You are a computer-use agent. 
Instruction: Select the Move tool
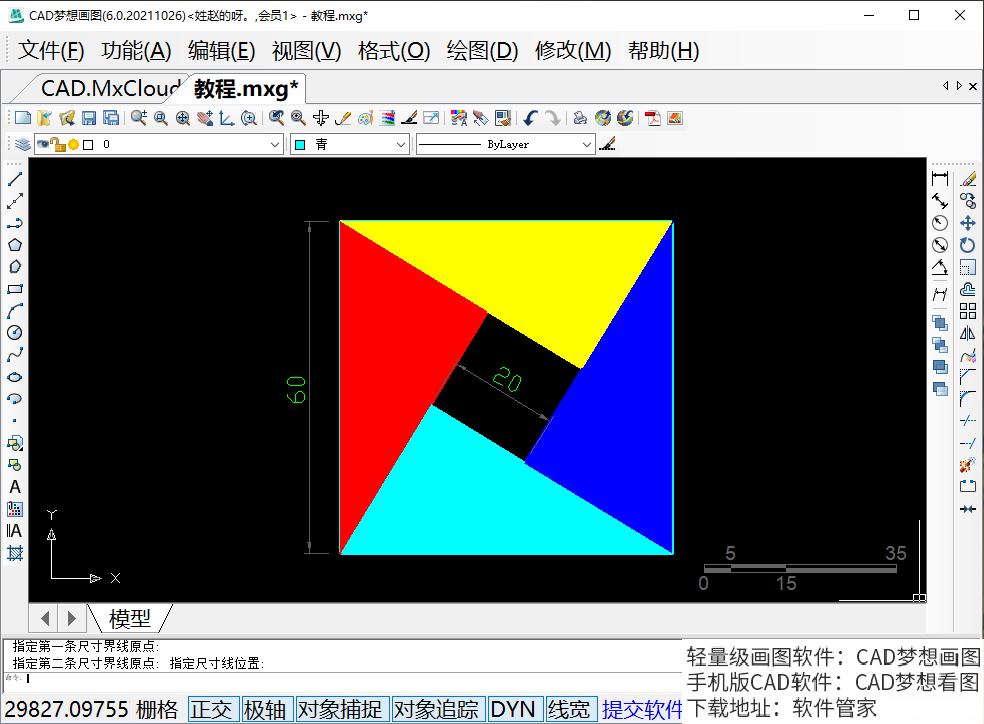click(967, 223)
